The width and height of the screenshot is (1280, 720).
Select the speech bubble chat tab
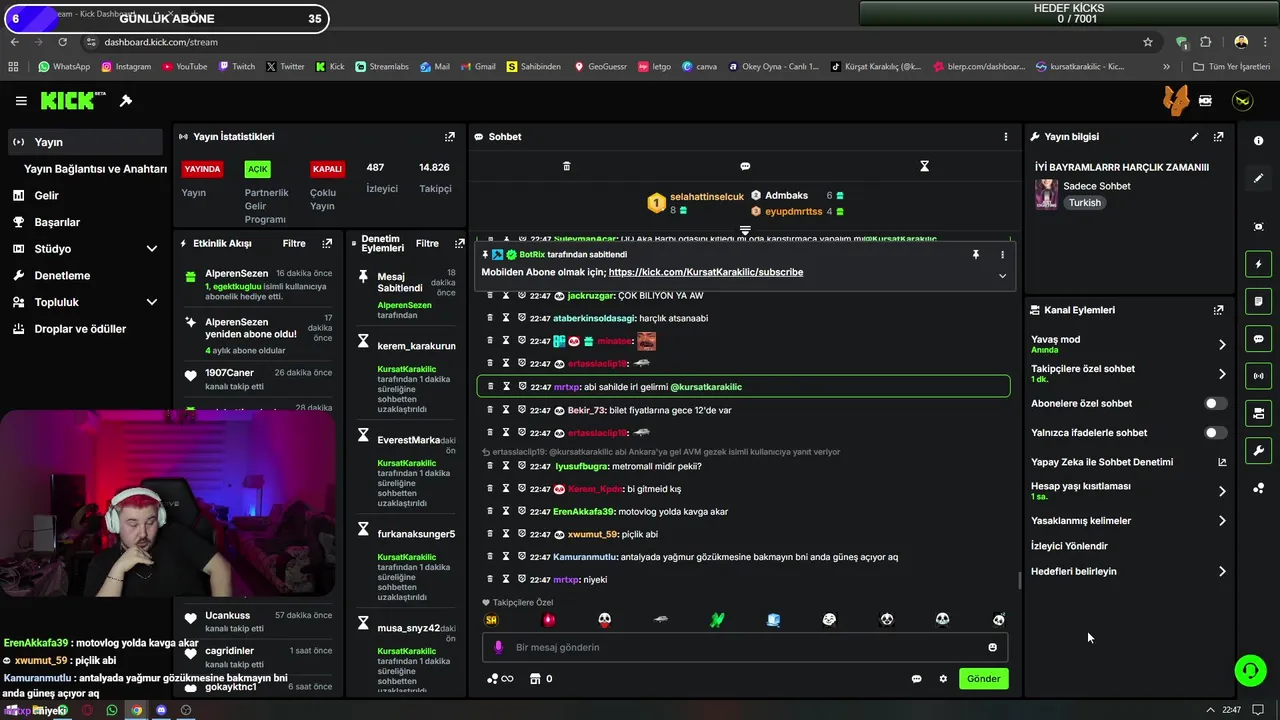point(745,166)
